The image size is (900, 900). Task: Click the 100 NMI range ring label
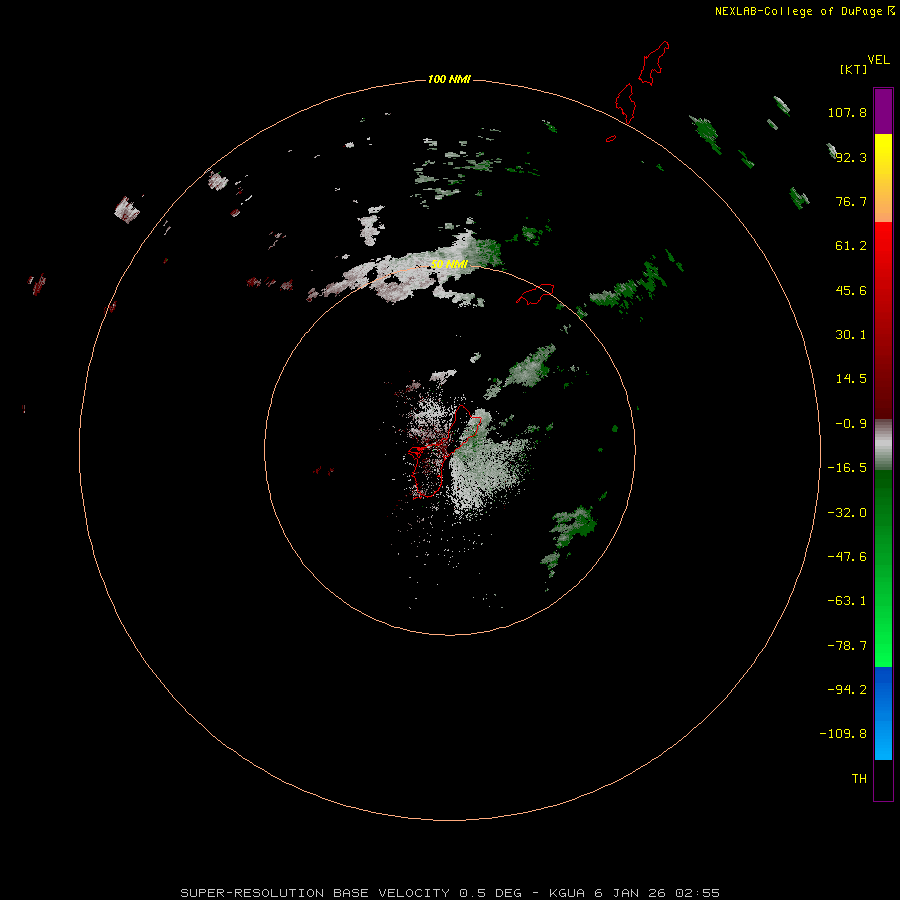point(449,79)
